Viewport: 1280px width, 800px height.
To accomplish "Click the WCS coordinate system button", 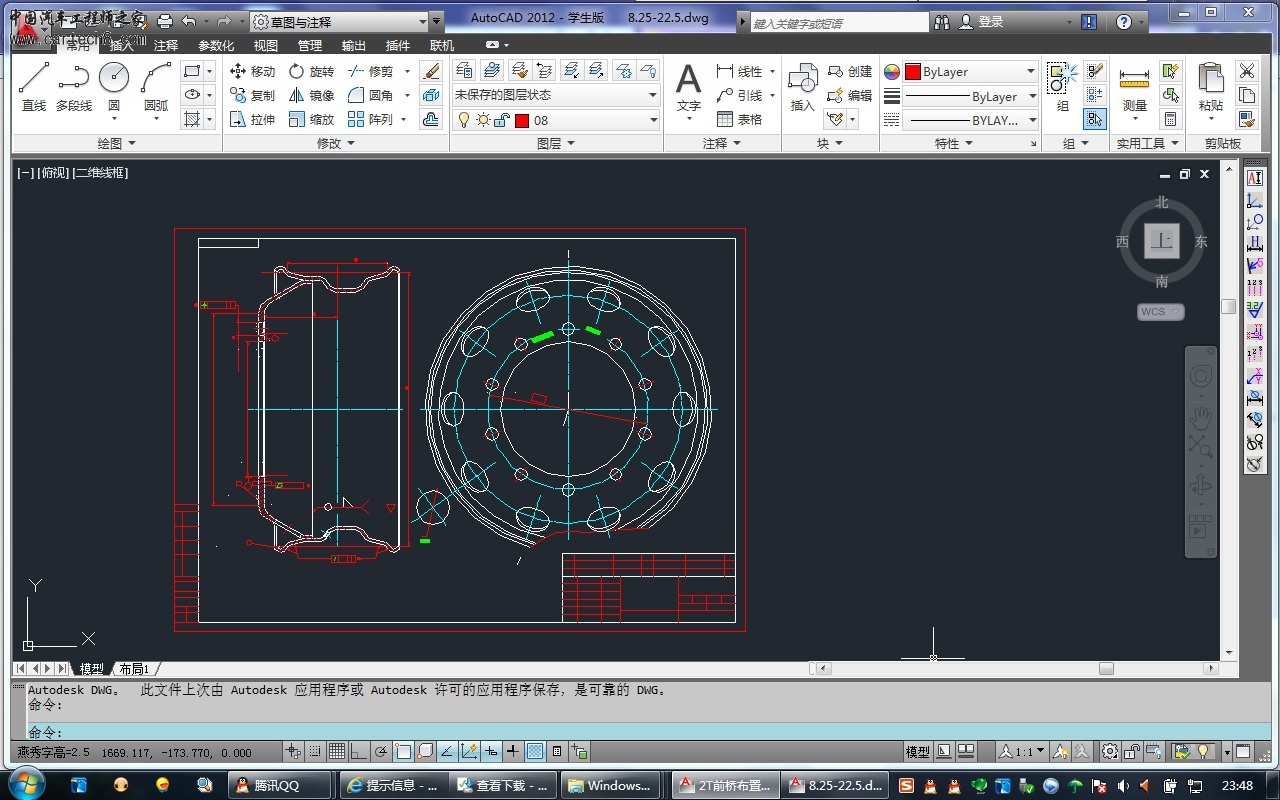I will [1160, 312].
